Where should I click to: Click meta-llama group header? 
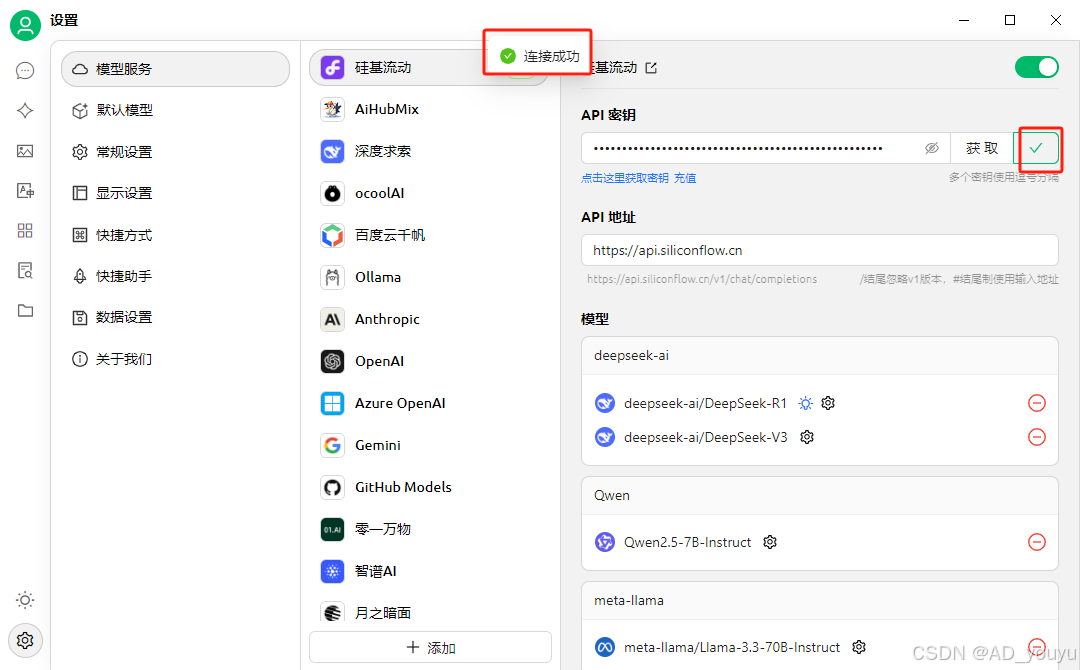[x=820, y=600]
